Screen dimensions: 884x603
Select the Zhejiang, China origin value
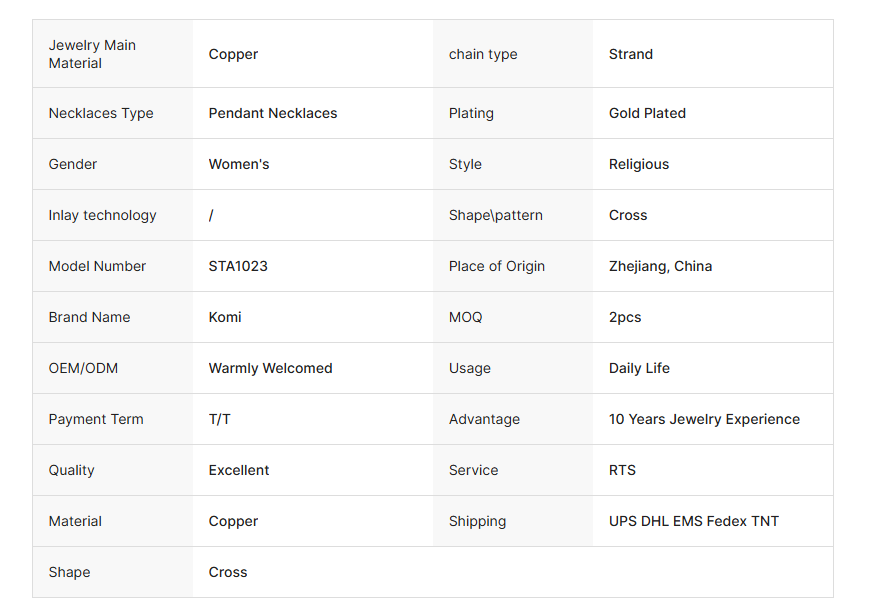click(660, 266)
